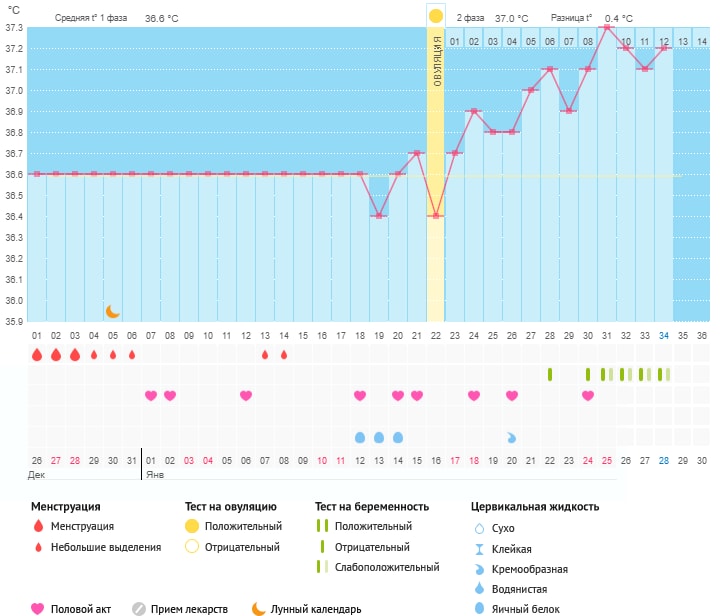Click the small spotting drop on cycle day 04
Image resolution: width=720 pixels, height=616 pixels.
[x=94, y=355]
